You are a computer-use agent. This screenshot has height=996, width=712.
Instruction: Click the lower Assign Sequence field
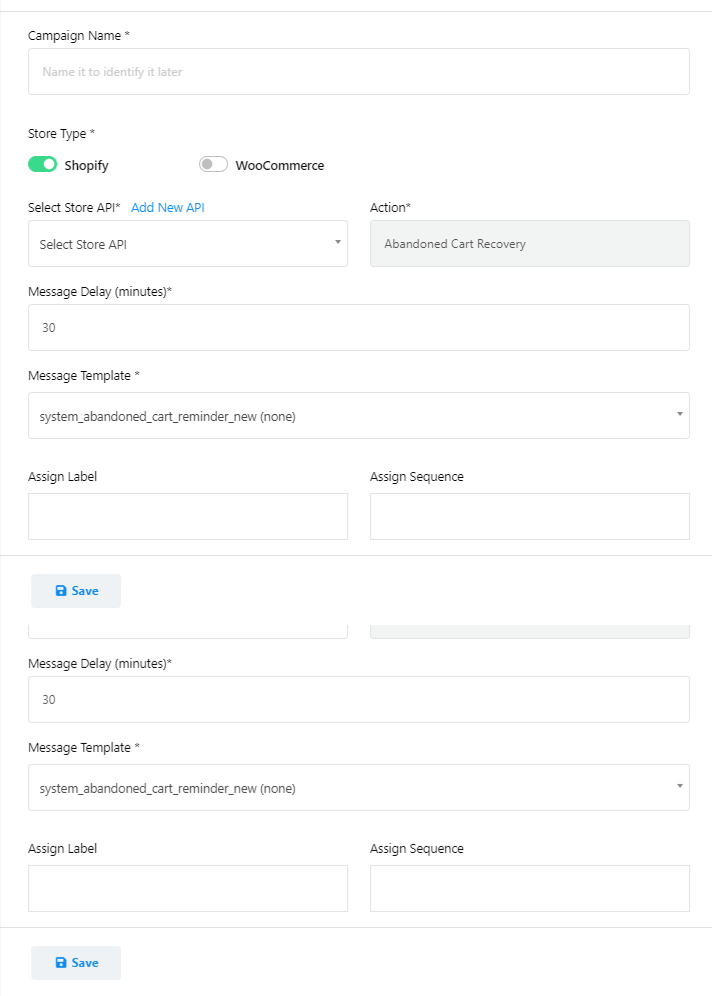point(529,888)
